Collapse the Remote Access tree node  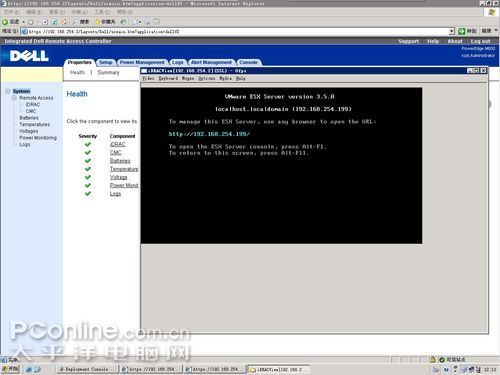tap(14, 98)
